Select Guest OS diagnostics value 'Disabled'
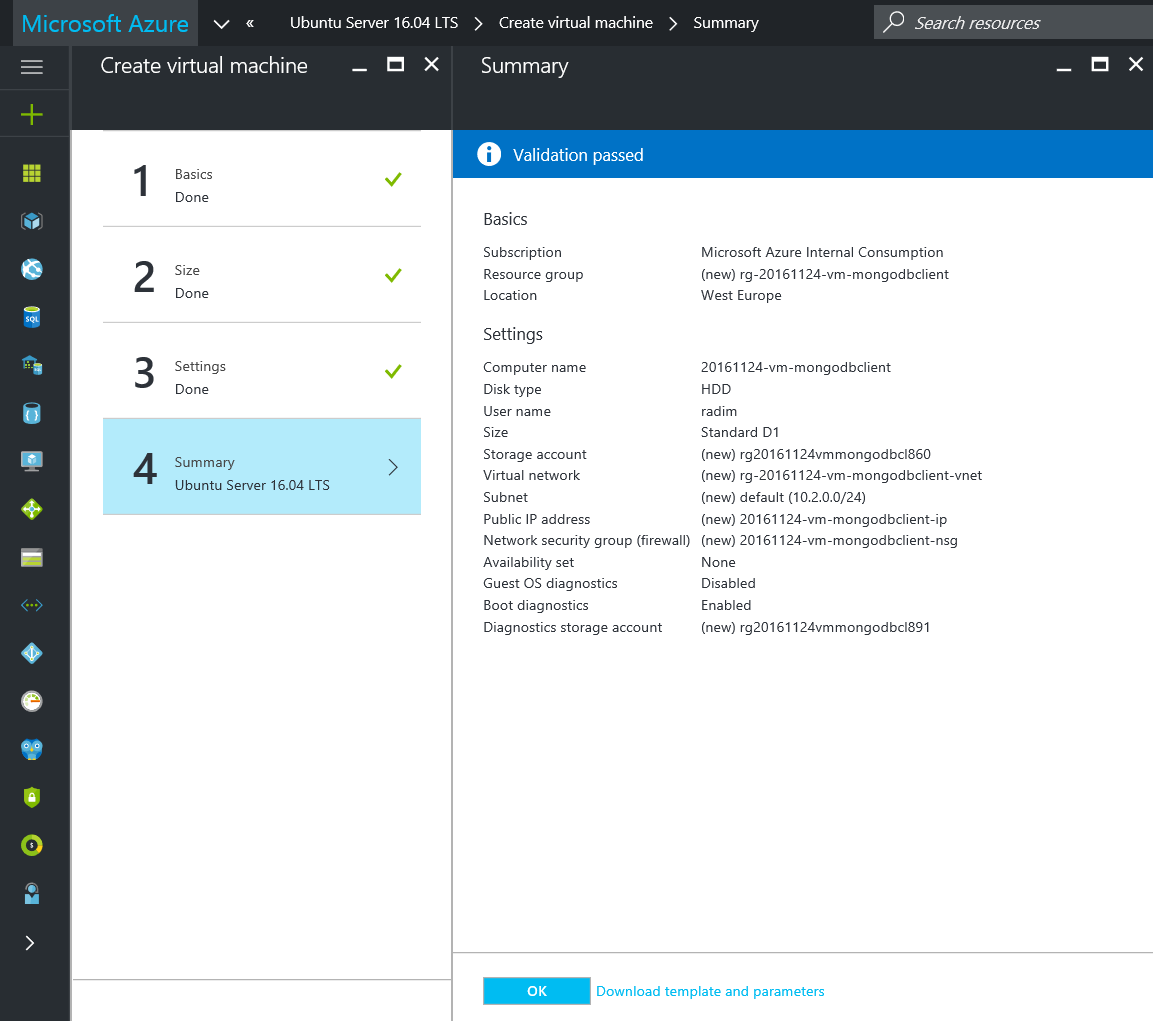Screen dimensions: 1153x1021 click(729, 583)
